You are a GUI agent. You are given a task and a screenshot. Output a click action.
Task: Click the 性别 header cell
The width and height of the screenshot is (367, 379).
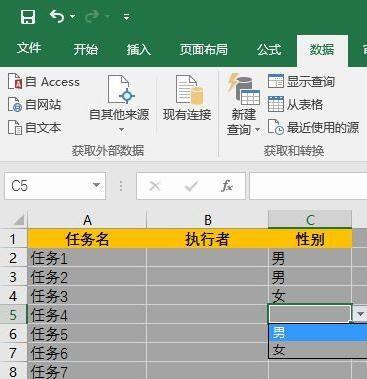pyautogui.click(x=310, y=239)
